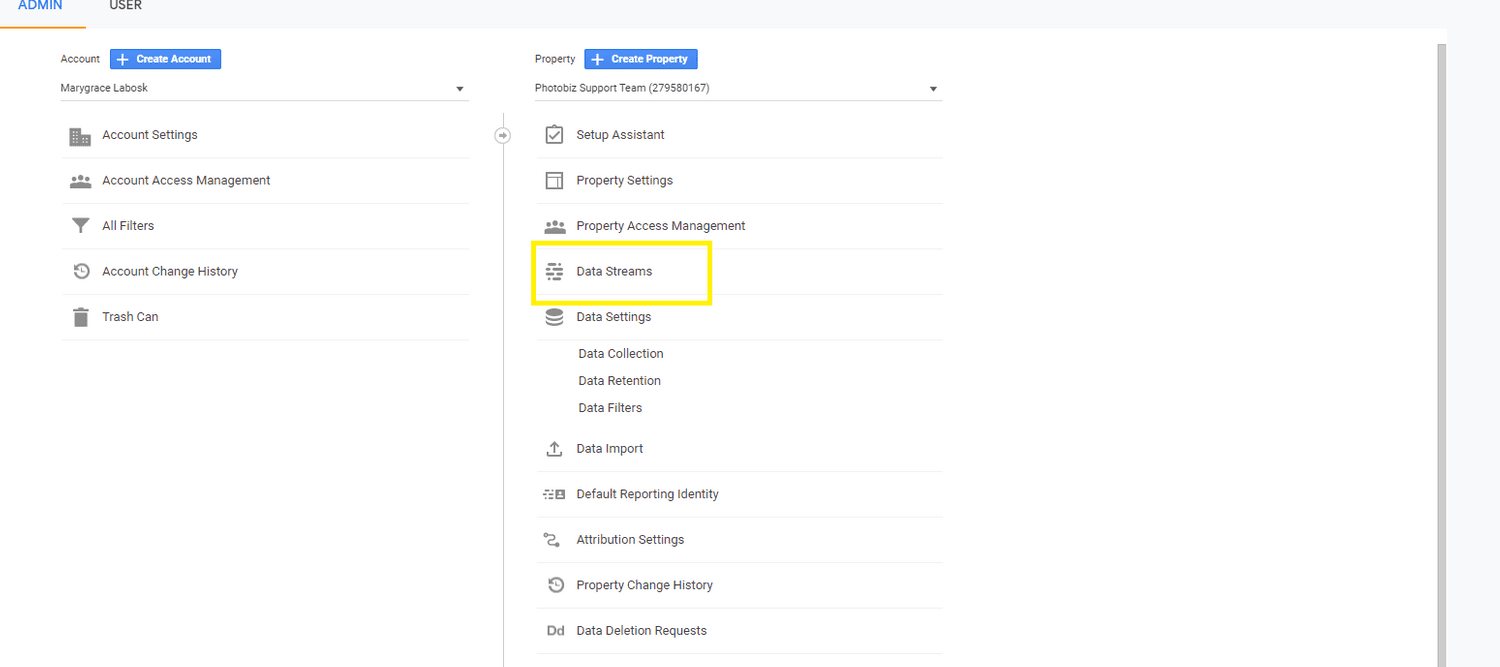Click the Create Account button

click(165, 59)
